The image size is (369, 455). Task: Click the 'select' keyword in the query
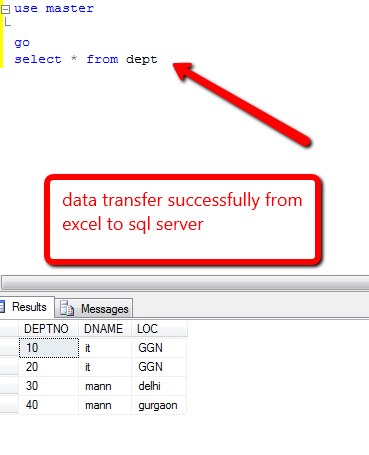38,59
